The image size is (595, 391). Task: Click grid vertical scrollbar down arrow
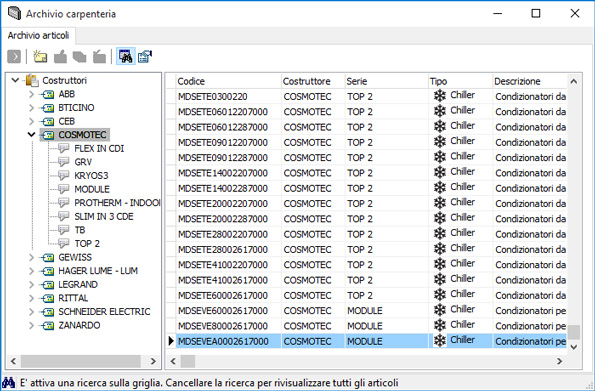coord(574,347)
